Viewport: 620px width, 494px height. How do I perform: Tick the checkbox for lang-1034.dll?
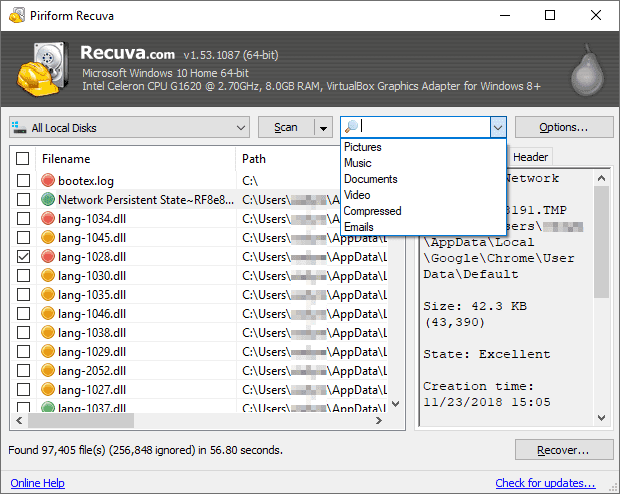click(23, 218)
